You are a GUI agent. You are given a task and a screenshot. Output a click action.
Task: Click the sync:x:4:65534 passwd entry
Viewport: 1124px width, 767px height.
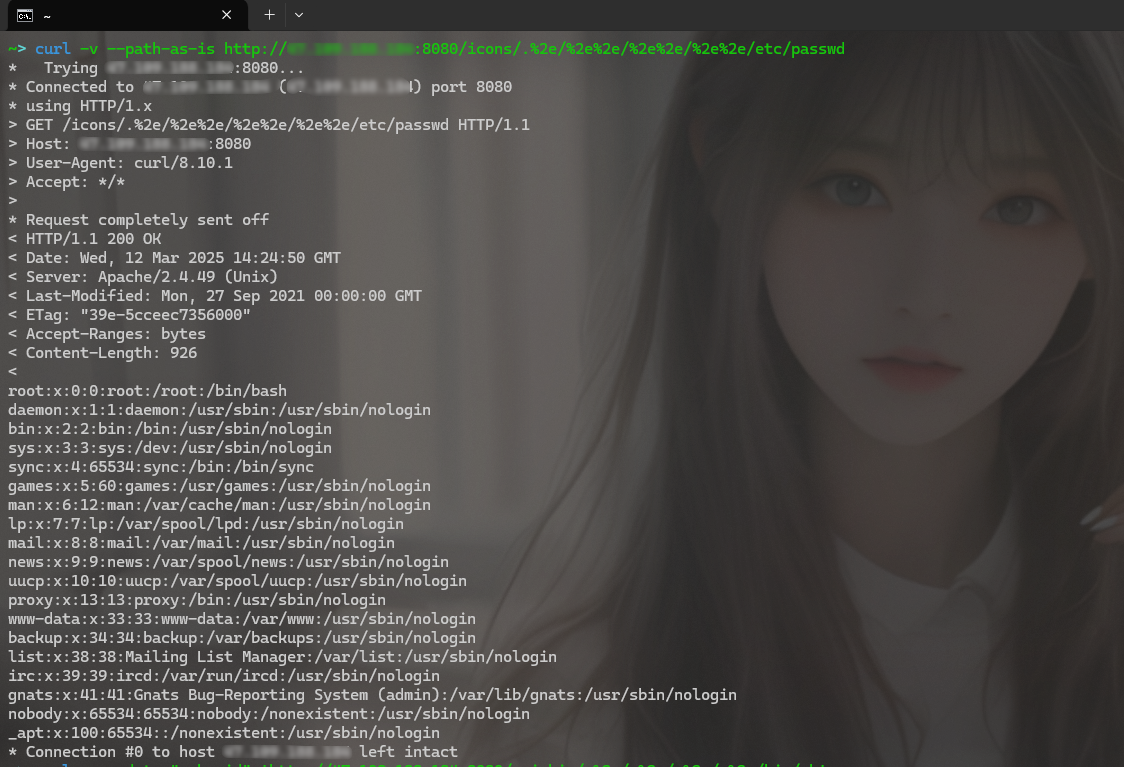[161, 467]
